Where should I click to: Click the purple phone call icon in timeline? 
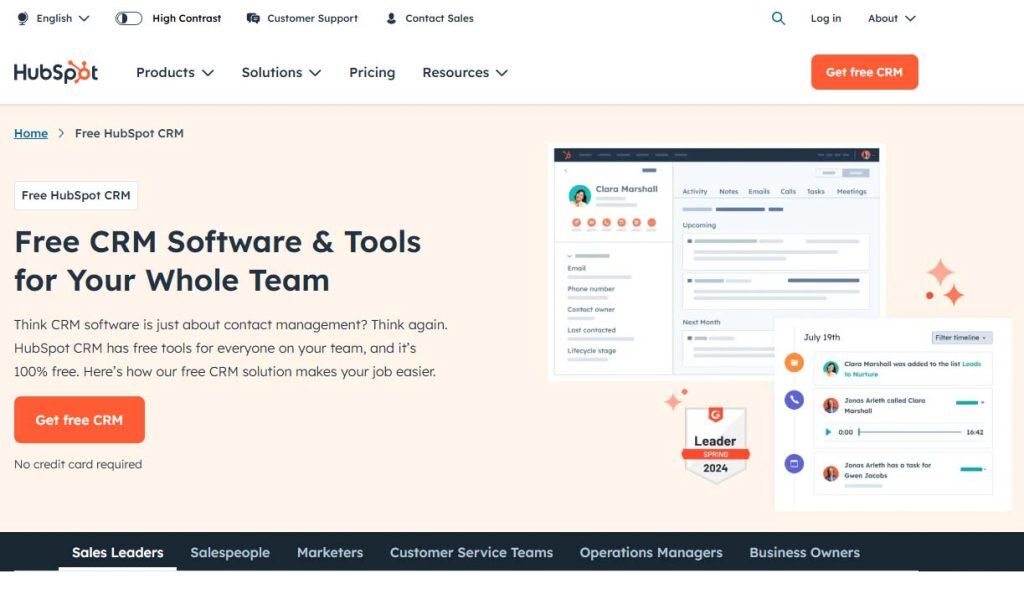coord(794,400)
